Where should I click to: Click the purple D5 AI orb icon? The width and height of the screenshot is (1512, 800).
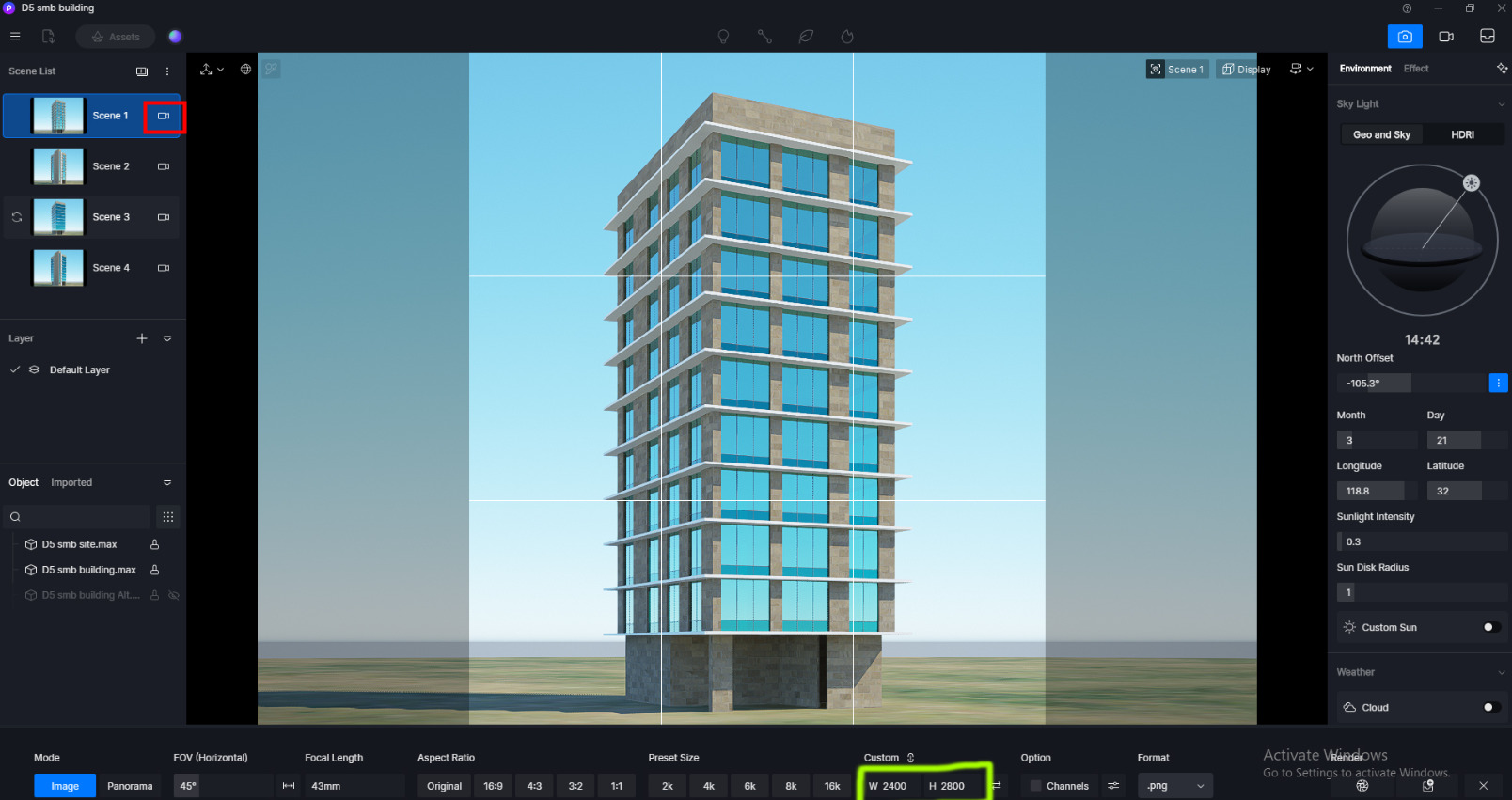click(175, 37)
